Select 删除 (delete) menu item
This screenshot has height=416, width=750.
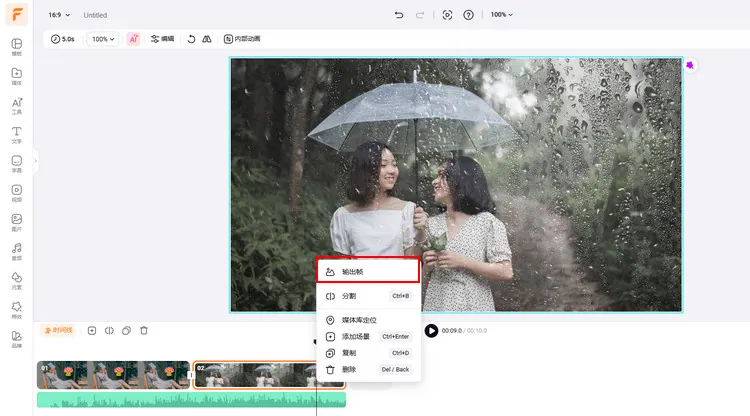pyautogui.click(x=368, y=369)
